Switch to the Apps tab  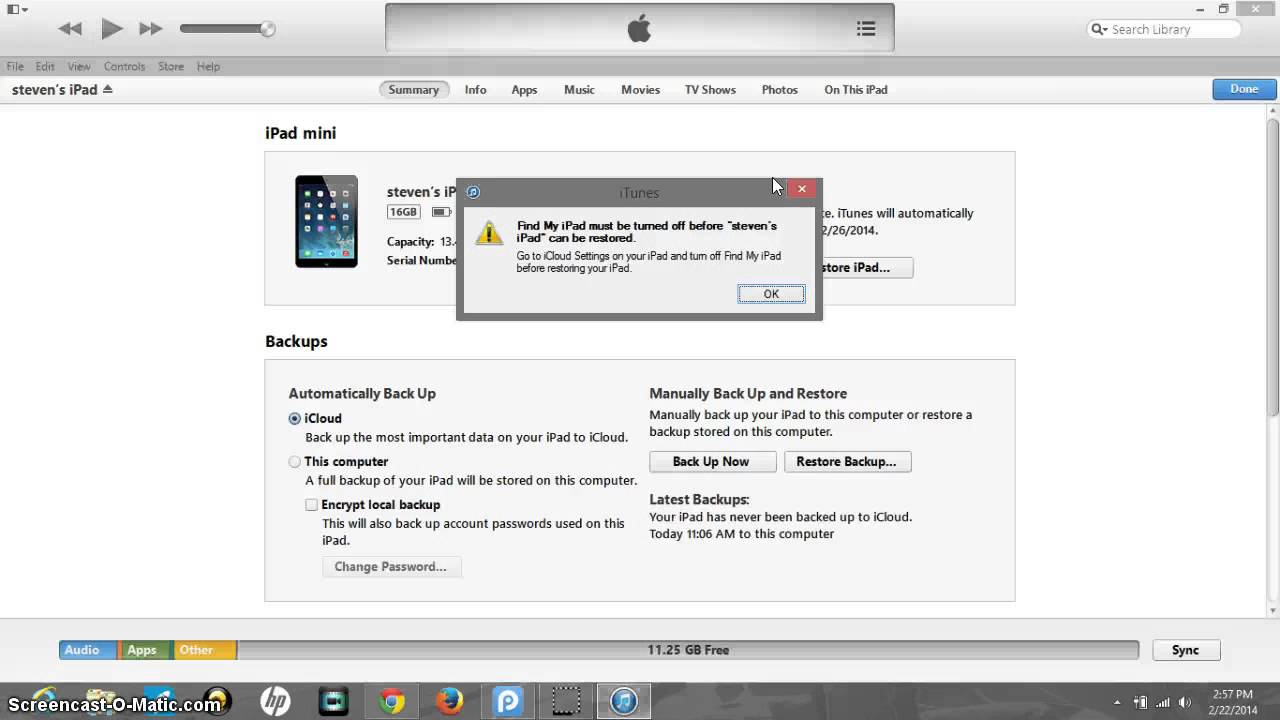(524, 89)
